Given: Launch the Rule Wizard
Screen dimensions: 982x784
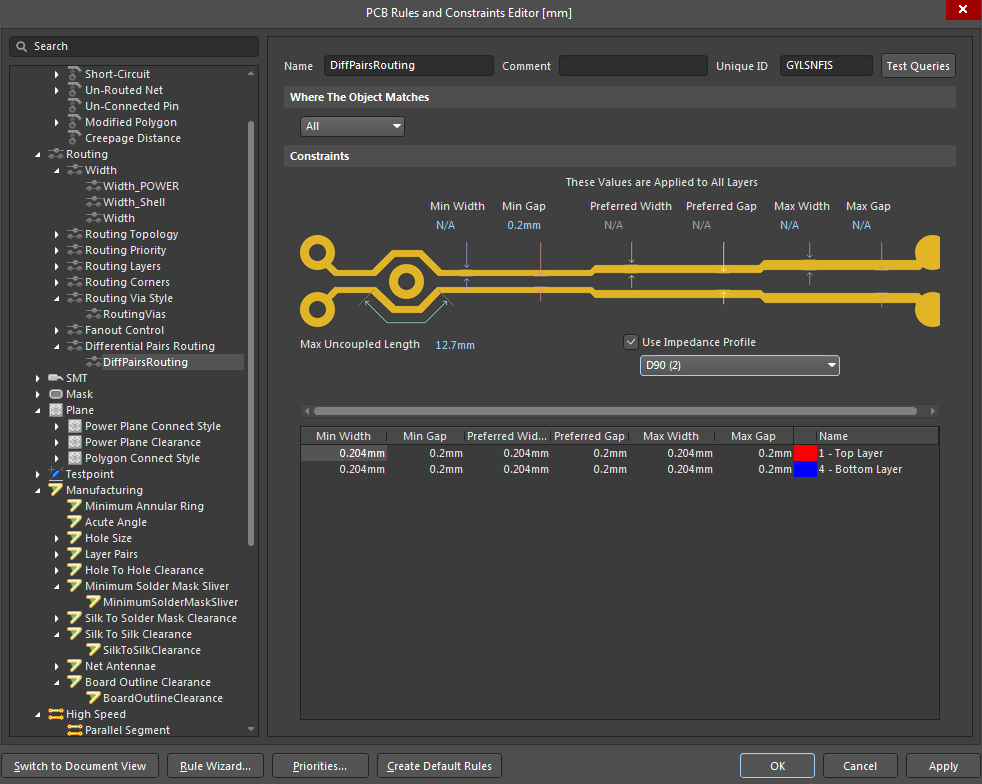Looking at the screenshot, I should tap(214, 765).
